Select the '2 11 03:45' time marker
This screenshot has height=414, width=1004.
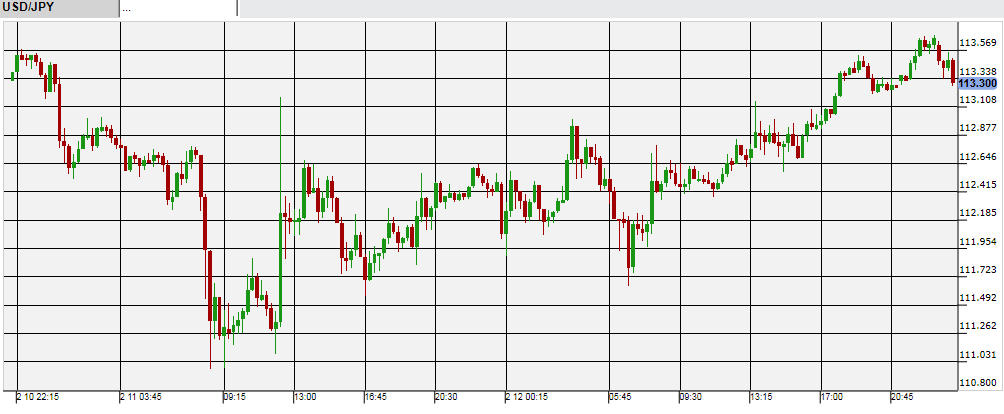point(143,397)
